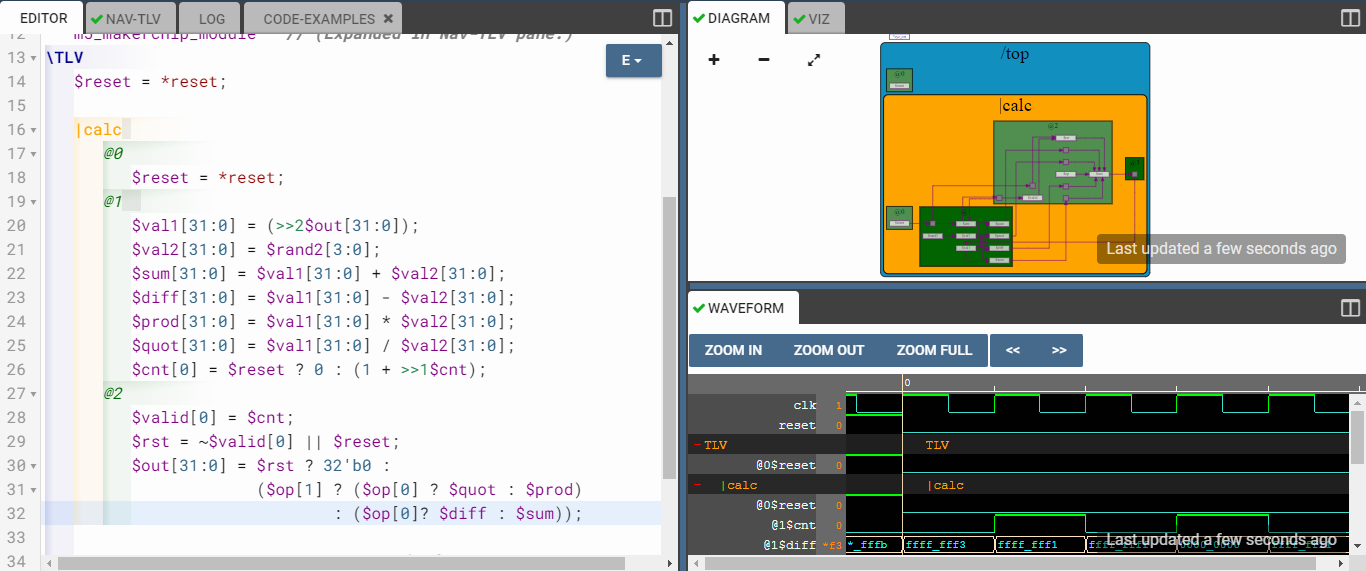Place cursor on $quot assignment line

point(323,346)
